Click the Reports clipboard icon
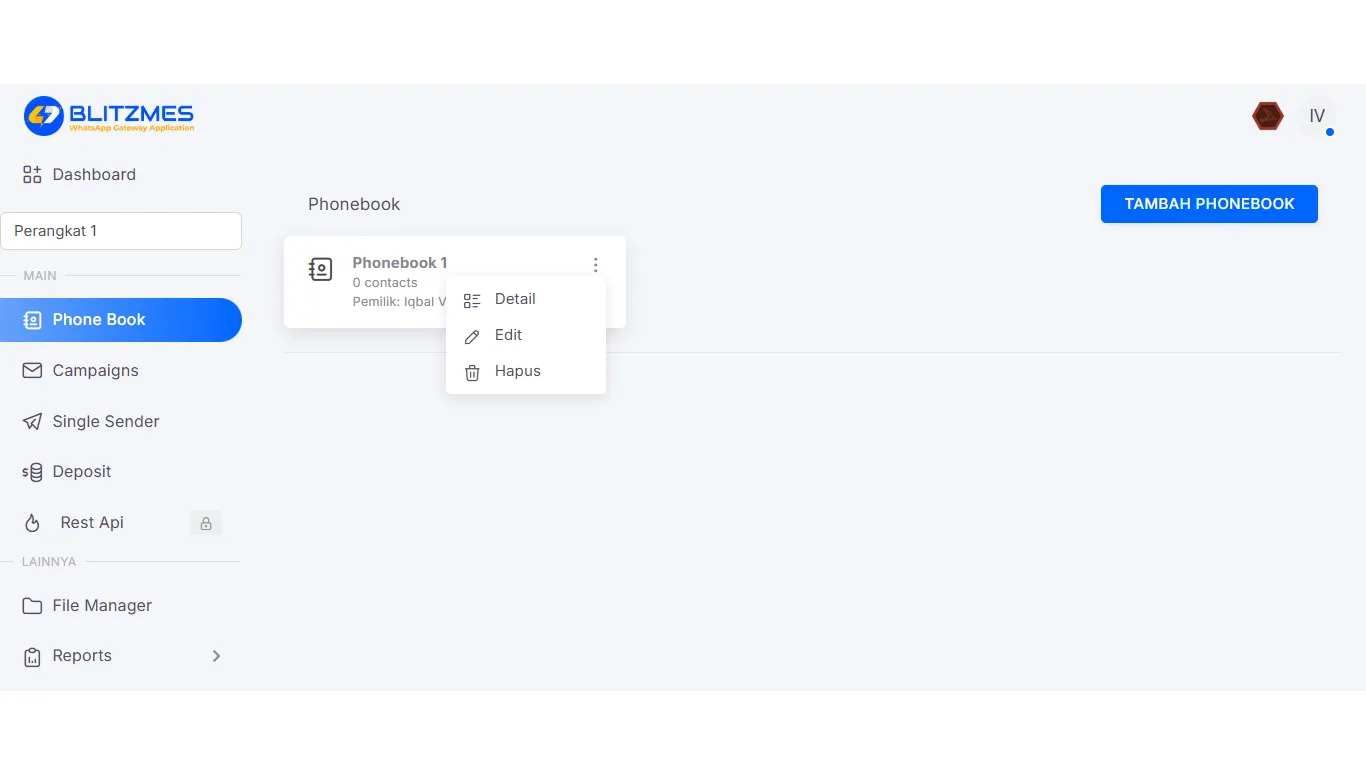This screenshot has width=1366, height=775. 32,657
